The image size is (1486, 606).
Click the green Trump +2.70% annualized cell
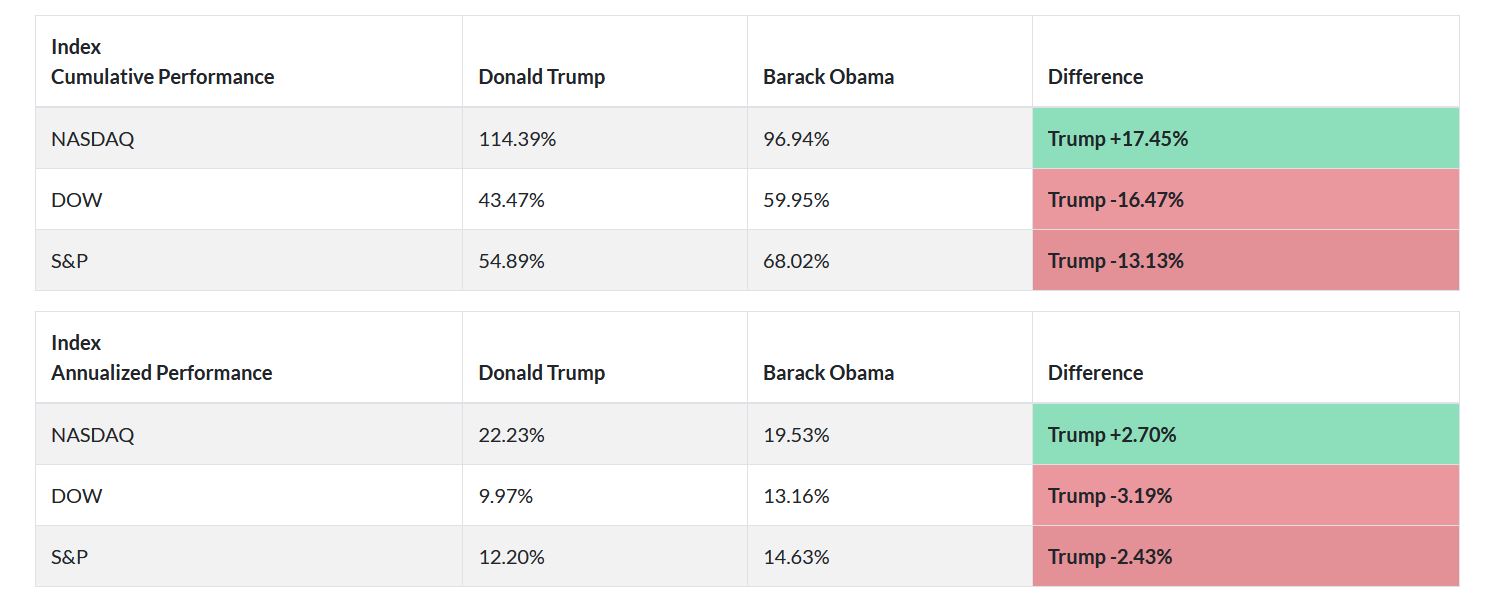[x=1112, y=435]
